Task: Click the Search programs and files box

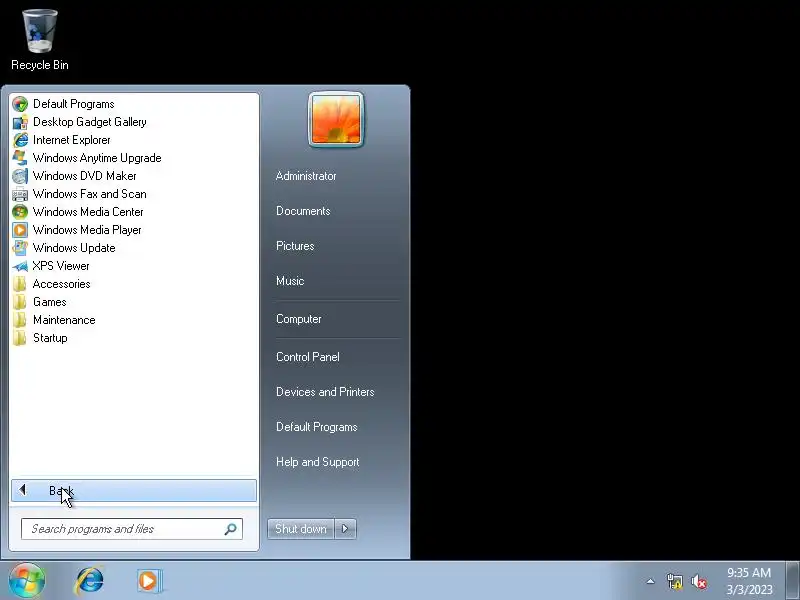Action: pyautogui.click(x=132, y=529)
